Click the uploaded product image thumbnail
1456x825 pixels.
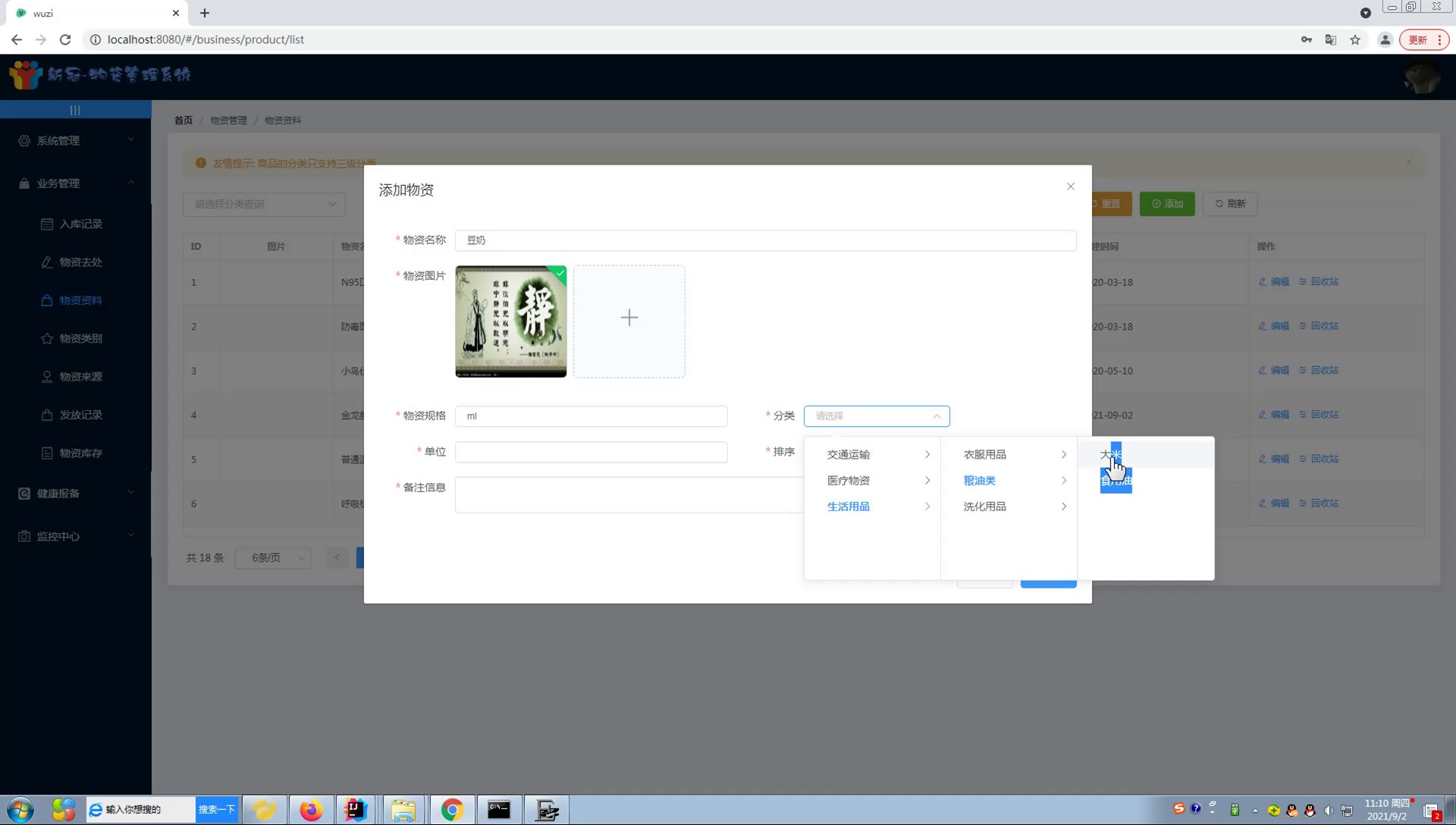pos(510,321)
